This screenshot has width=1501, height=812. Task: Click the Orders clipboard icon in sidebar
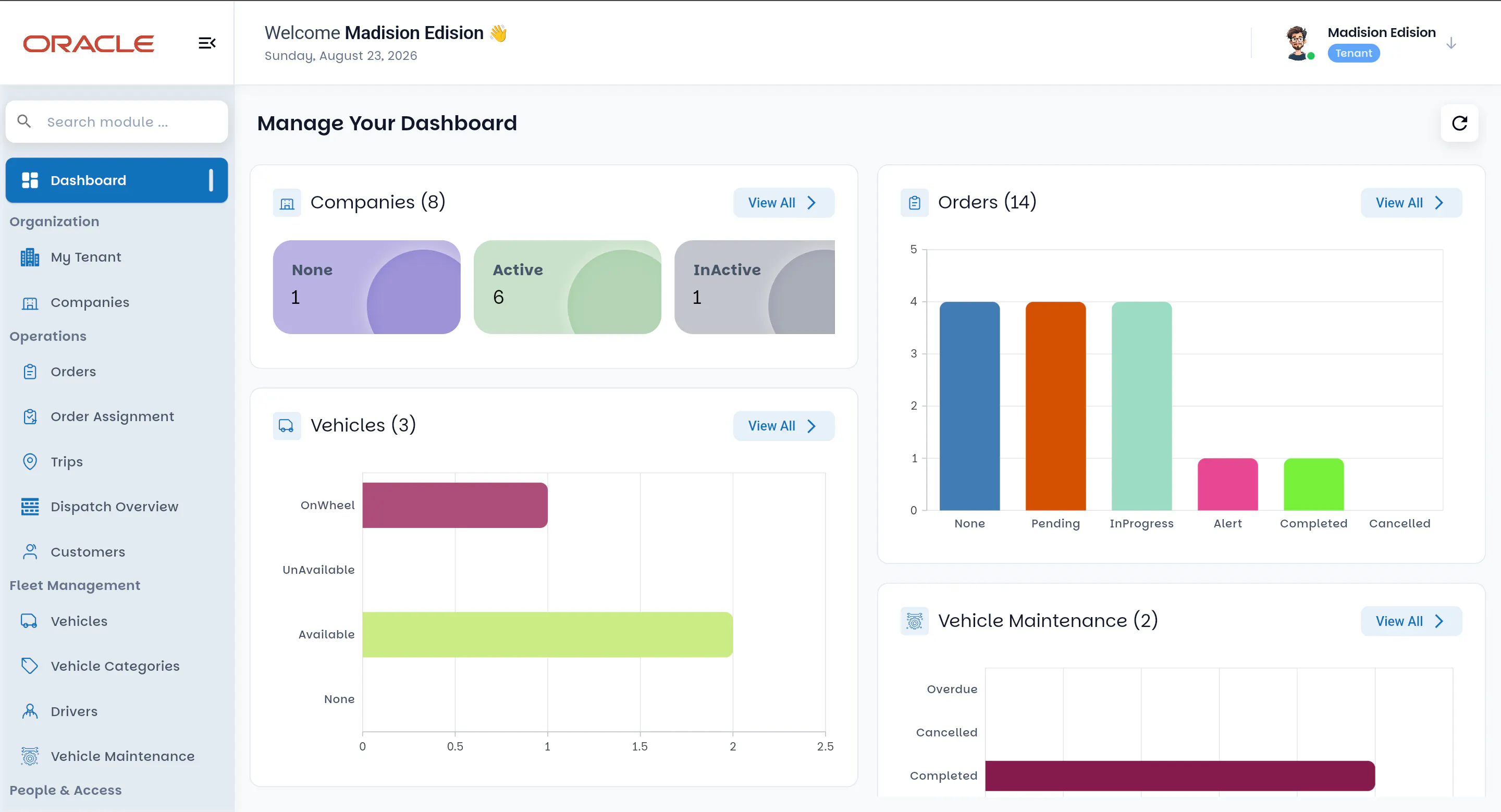coord(30,372)
